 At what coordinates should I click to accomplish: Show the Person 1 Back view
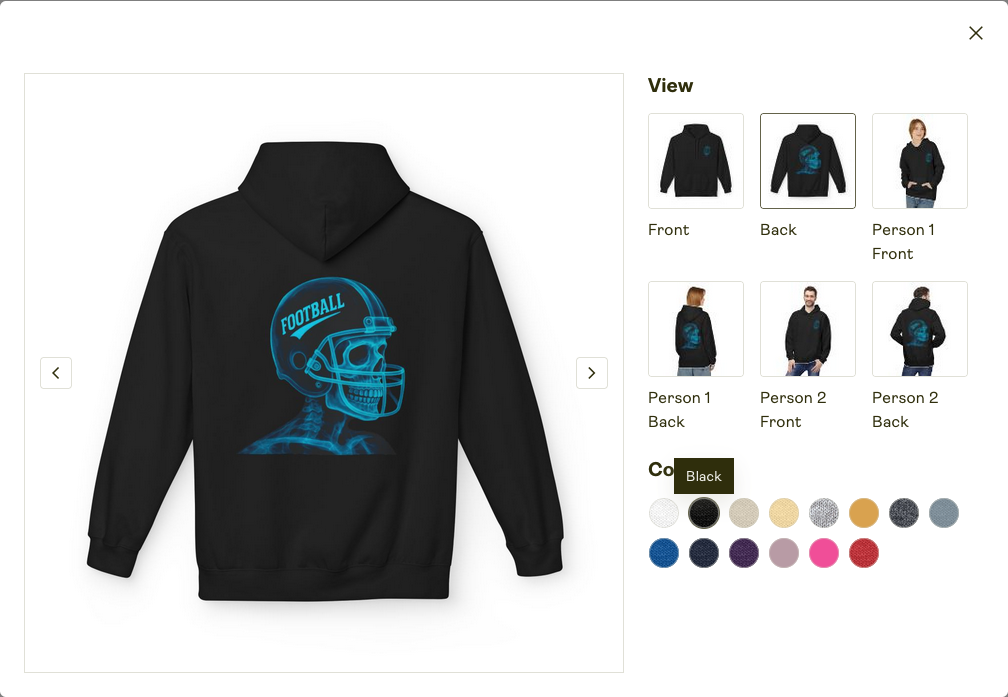coord(696,329)
